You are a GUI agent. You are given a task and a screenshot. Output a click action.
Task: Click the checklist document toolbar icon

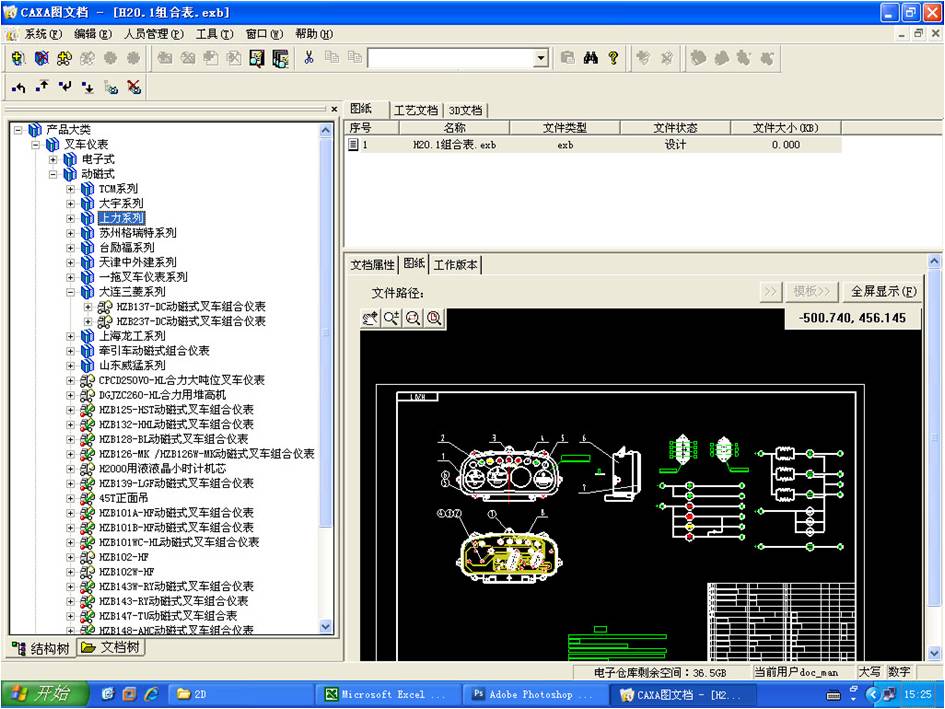point(257,58)
